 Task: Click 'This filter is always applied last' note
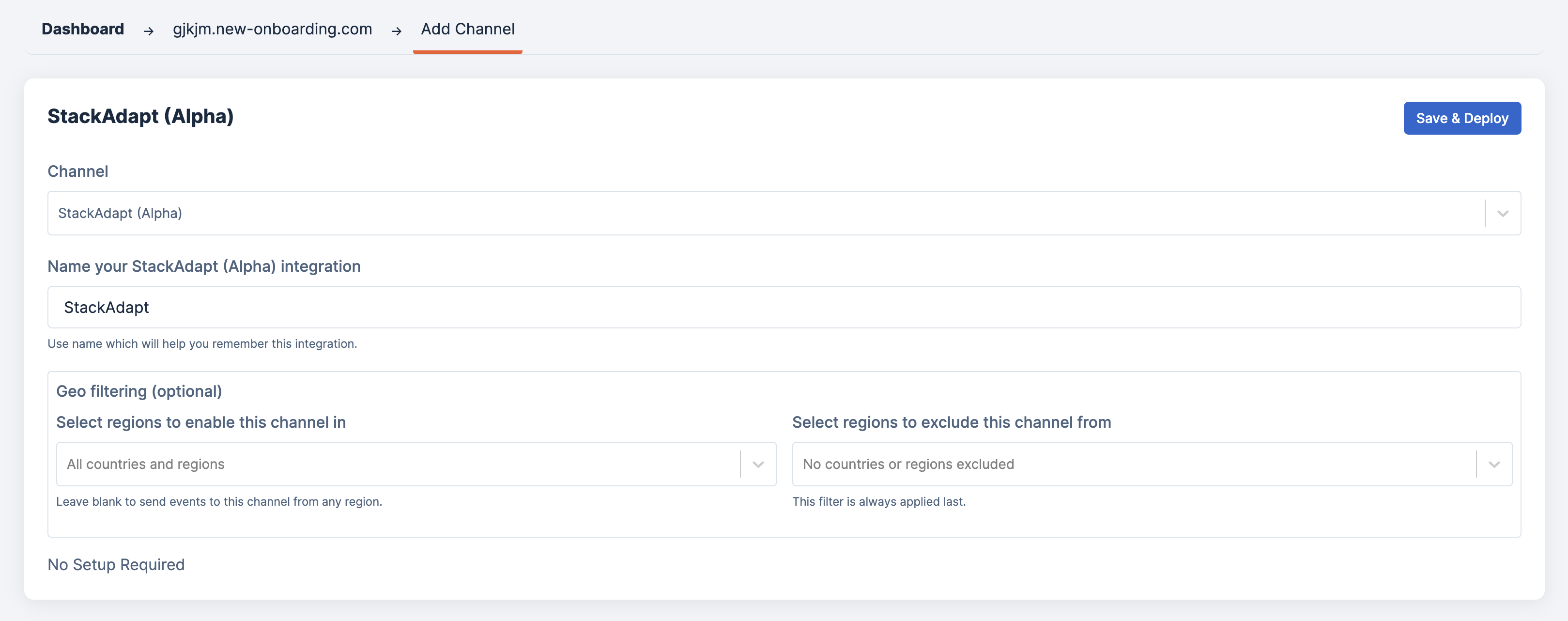(878, 502)
